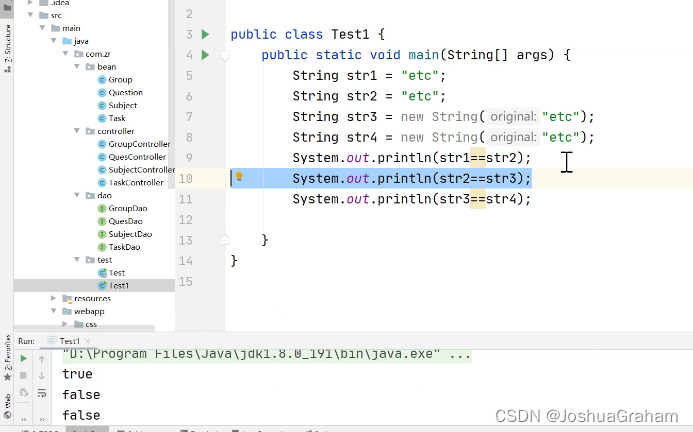
Task: Collapse the main folder
Action: pyautogui.click(x=42, y=28)
